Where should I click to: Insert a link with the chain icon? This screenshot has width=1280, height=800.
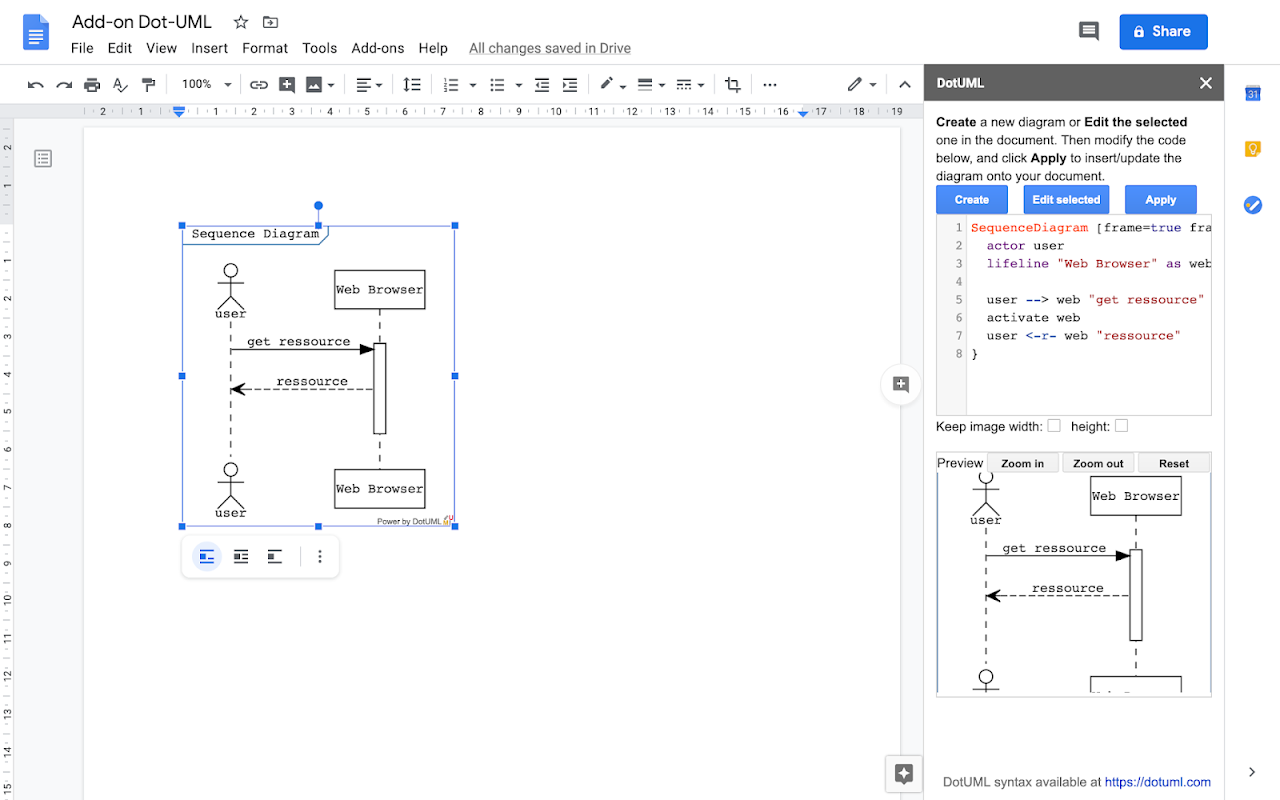point(259,85)
